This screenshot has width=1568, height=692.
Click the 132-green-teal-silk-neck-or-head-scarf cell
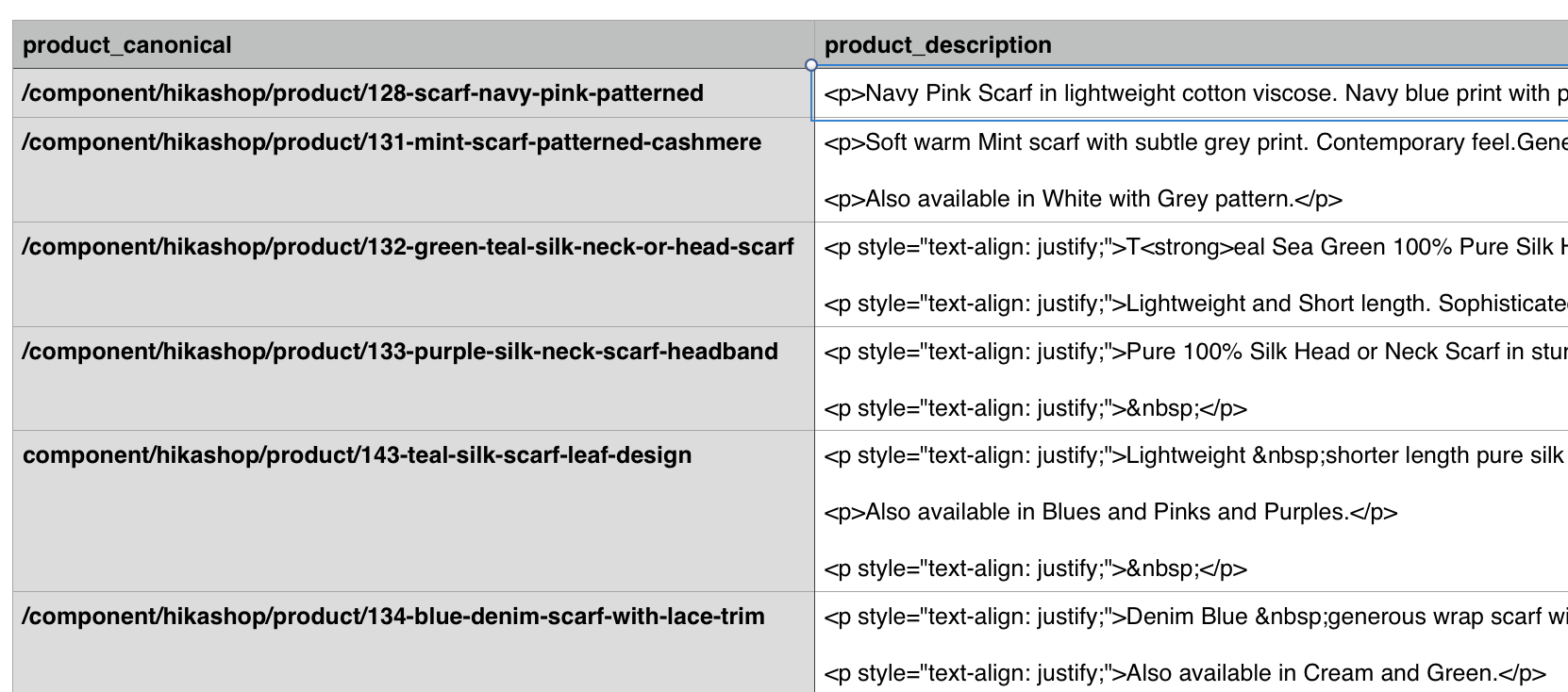[408, 247]
